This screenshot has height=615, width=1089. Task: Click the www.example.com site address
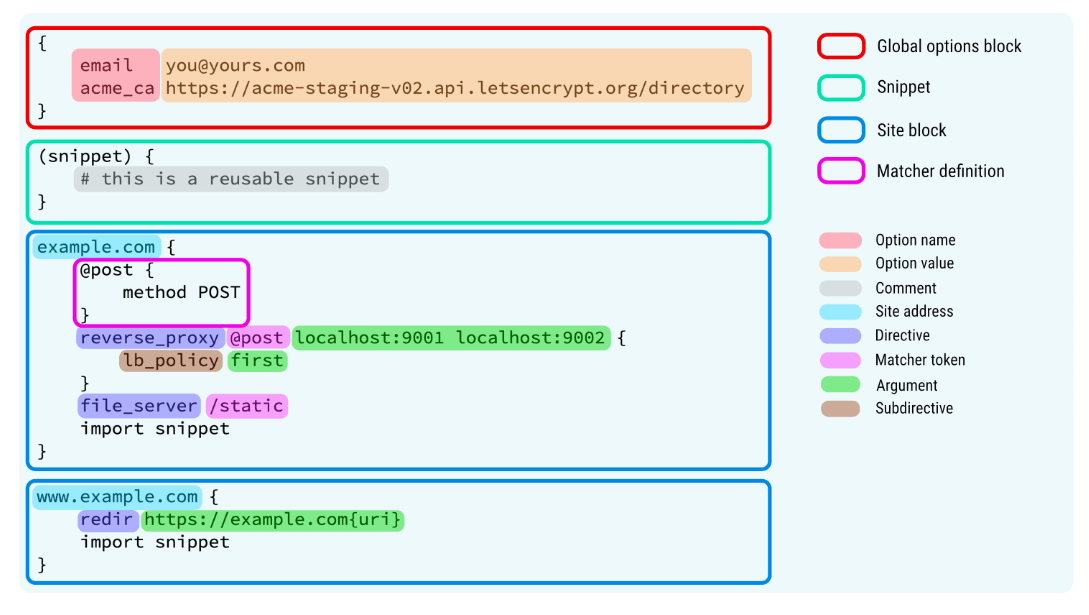pyautogui.click(x=117, y=497)
